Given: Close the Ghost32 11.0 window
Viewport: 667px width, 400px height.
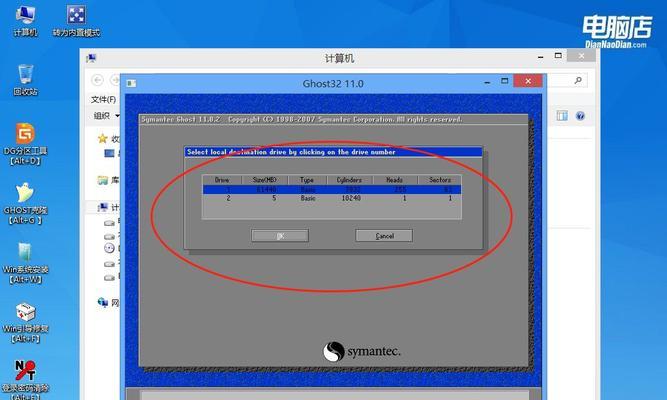Looking at the screenshot, I should tap(528, 81).
